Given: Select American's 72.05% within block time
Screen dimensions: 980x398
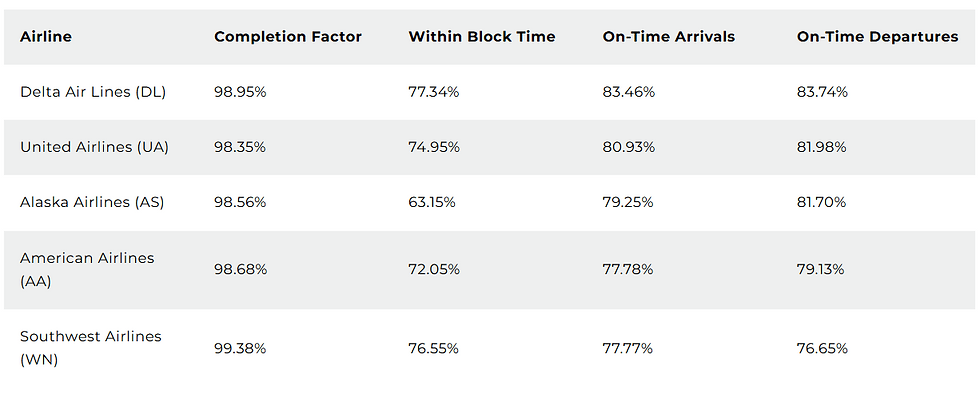Looking at the screenshot, I should tap(434, 269).
